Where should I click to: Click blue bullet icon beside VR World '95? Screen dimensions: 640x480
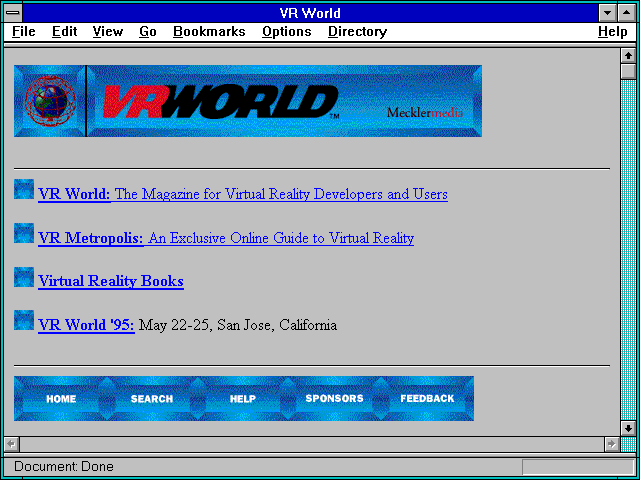[24, 320]
